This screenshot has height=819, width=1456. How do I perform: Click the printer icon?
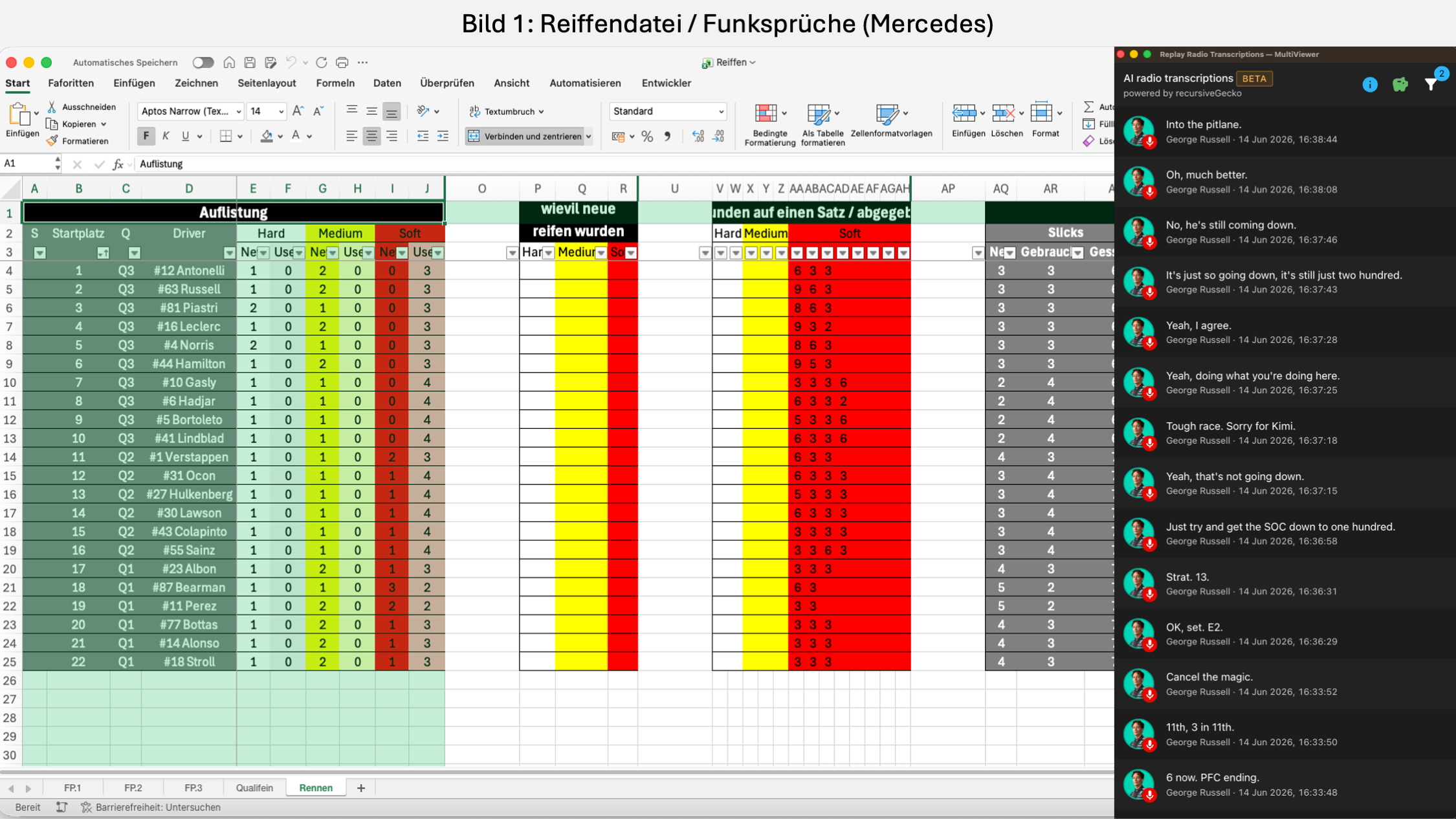click(x=342, y=63)
